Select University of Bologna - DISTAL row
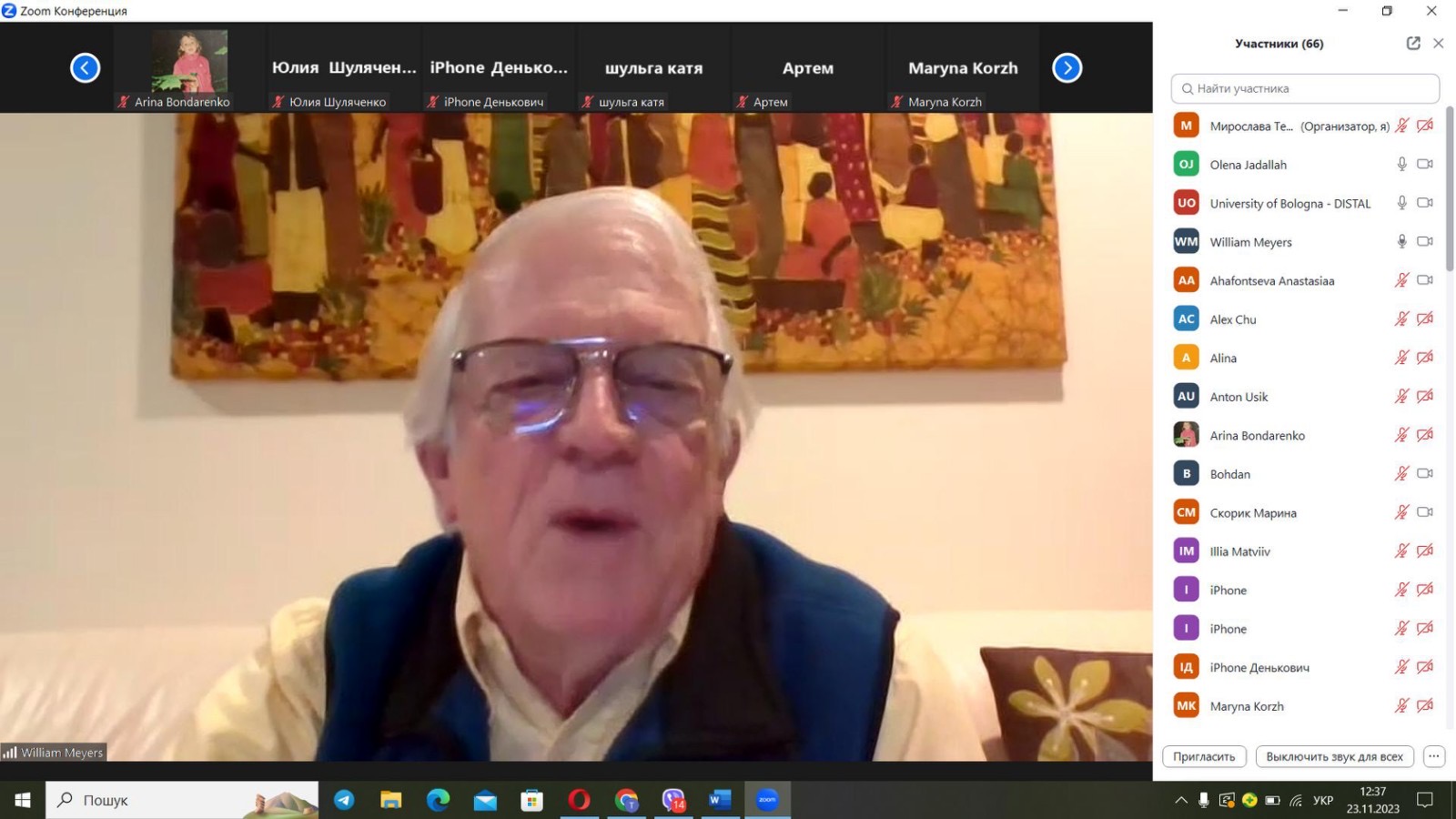Image resolution: width=1456 pixels, height=819 pixels. click(x=1305, y=203)
